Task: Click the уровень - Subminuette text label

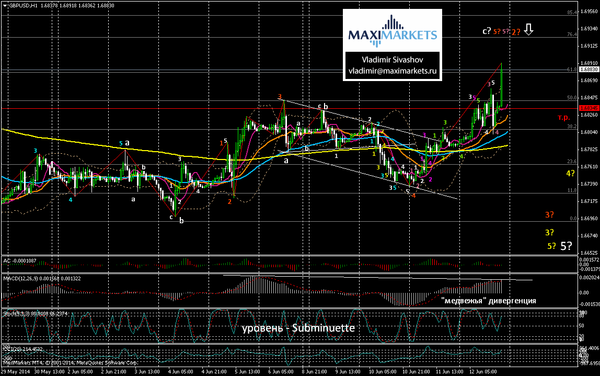Action: [298, 328]
